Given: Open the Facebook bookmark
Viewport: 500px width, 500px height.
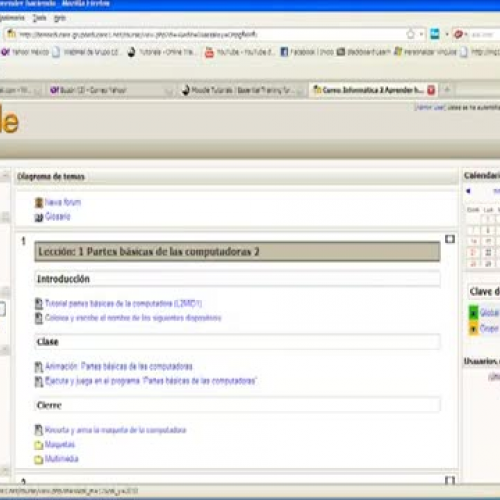Looking at the screenshot, I should pos(307,52).
